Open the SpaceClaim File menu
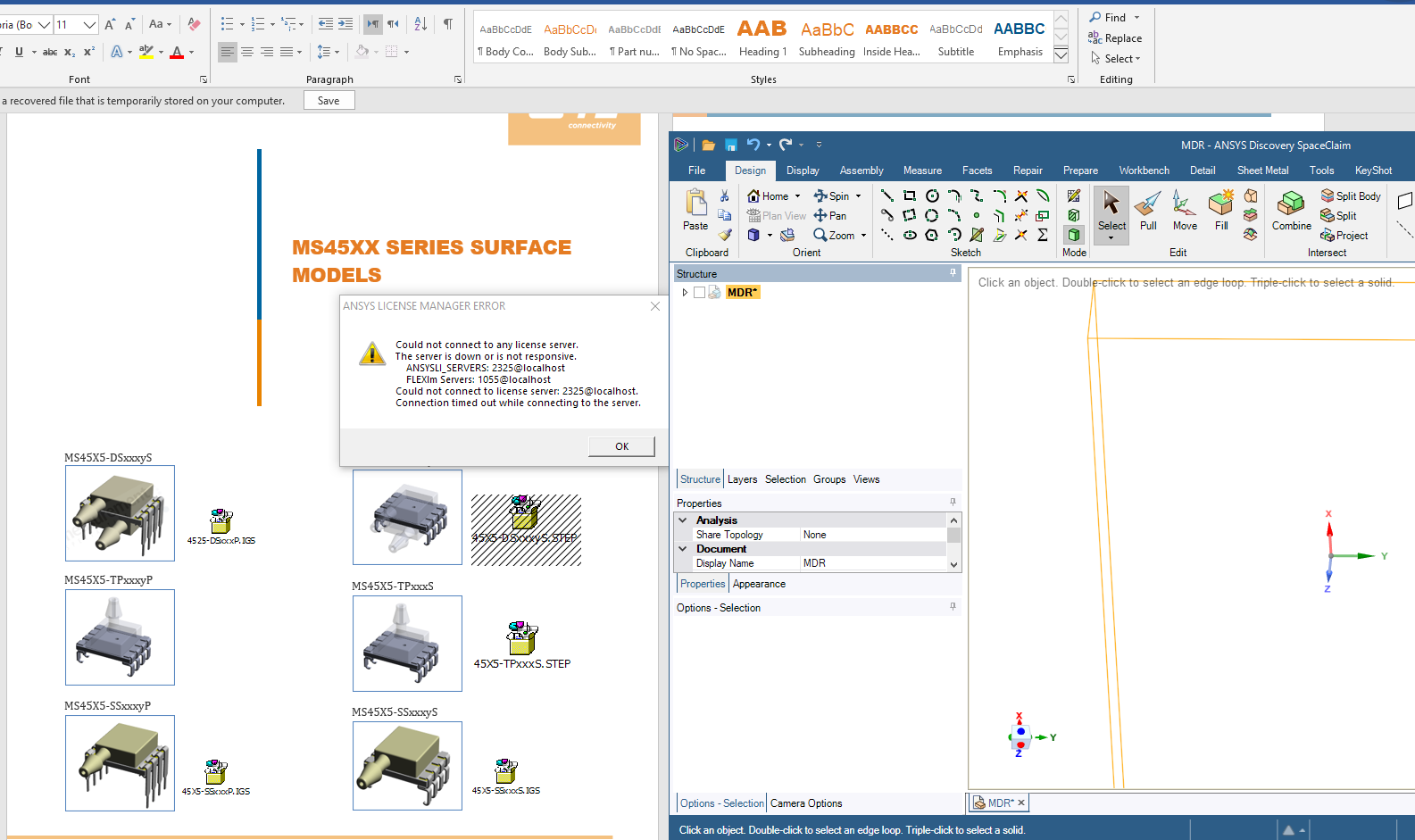Image resolution: width=1415 pixels, height=840 pixels. 696,170
